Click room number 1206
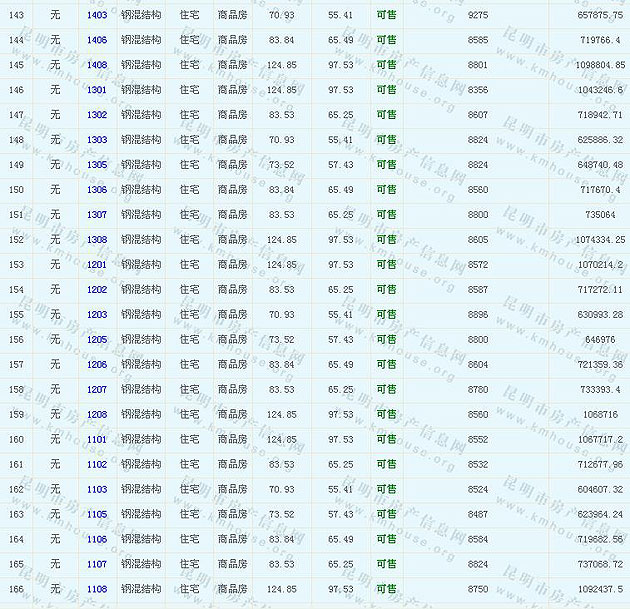This screenshot has width=630, height=609. [x=97, y=365]
